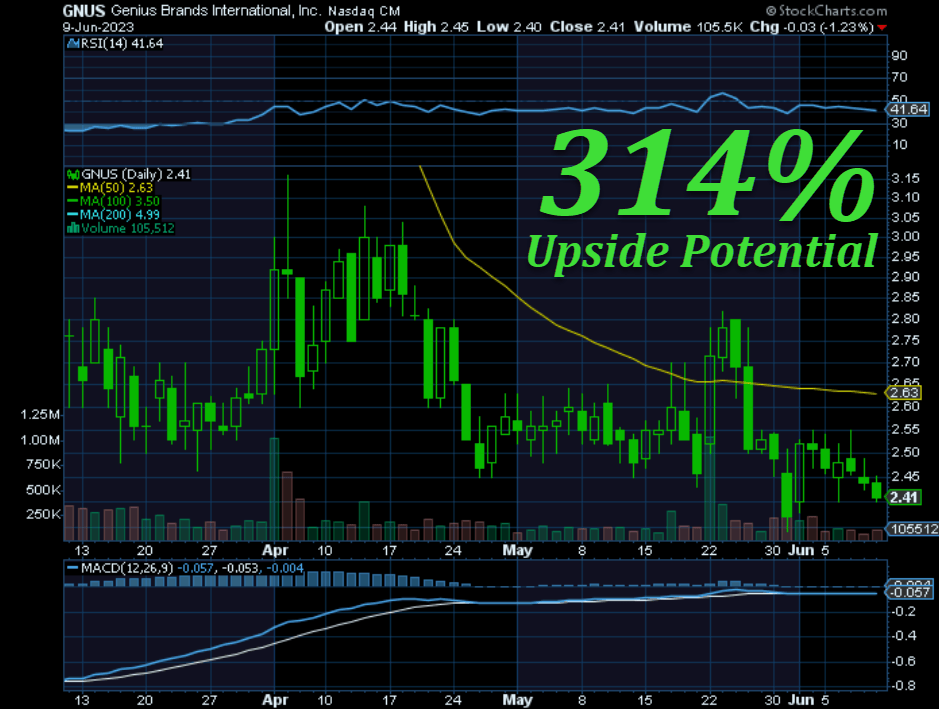The width and height of the screenshot is (939, 709).
Task: Click the "Close 2.41" value in the header
Action: [587, 27]
